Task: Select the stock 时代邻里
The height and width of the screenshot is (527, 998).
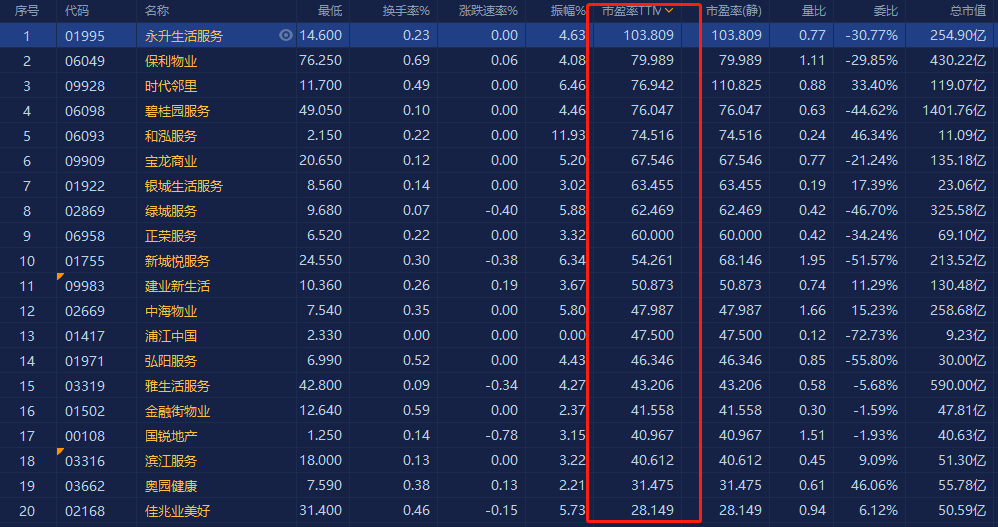Action: 171,86
